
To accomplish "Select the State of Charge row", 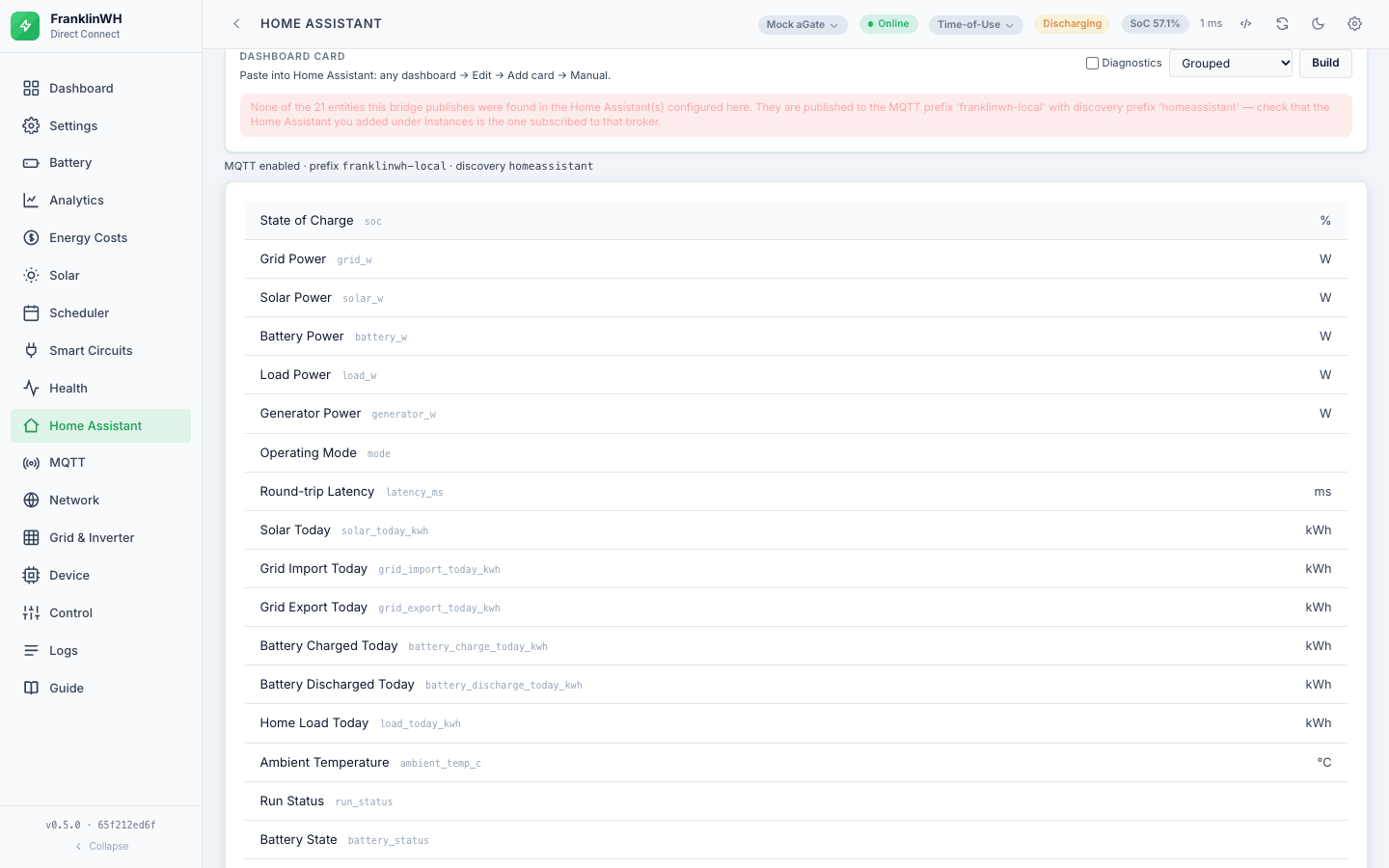I will [x=796, y=221].
